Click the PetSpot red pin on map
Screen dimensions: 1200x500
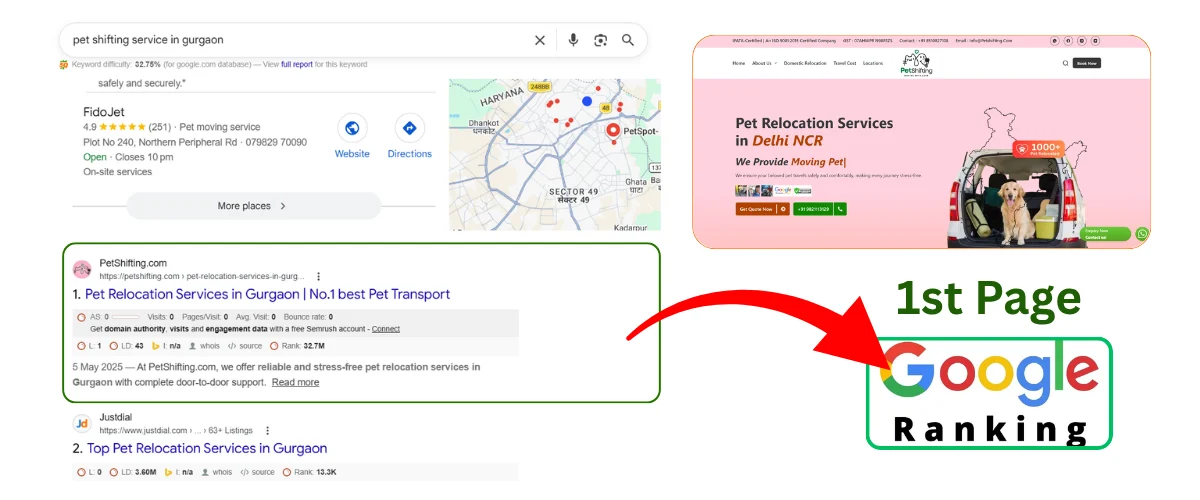(x=613, y=130)
